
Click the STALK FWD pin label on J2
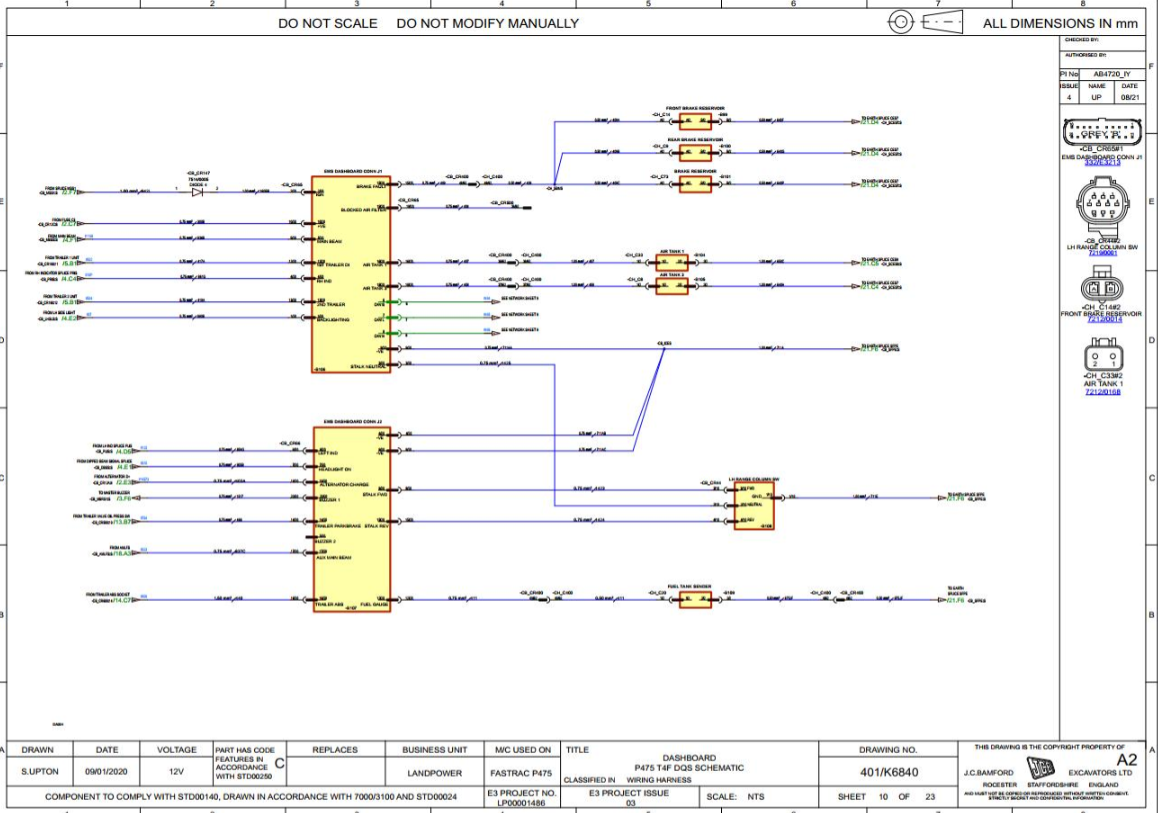(x=376, y=495)
